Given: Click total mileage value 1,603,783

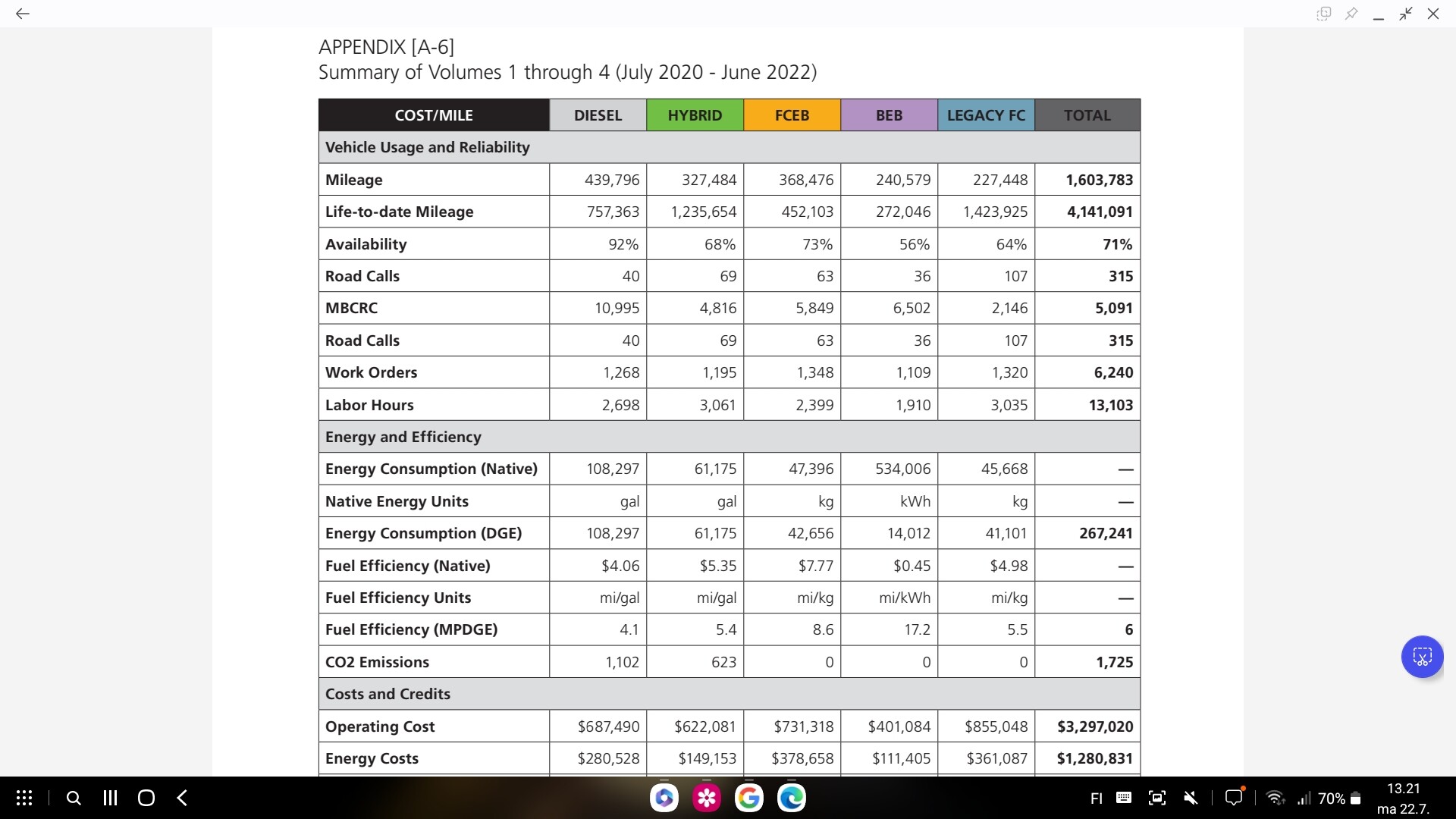Looking at the screenshot, I should [x=1099, y=180].
